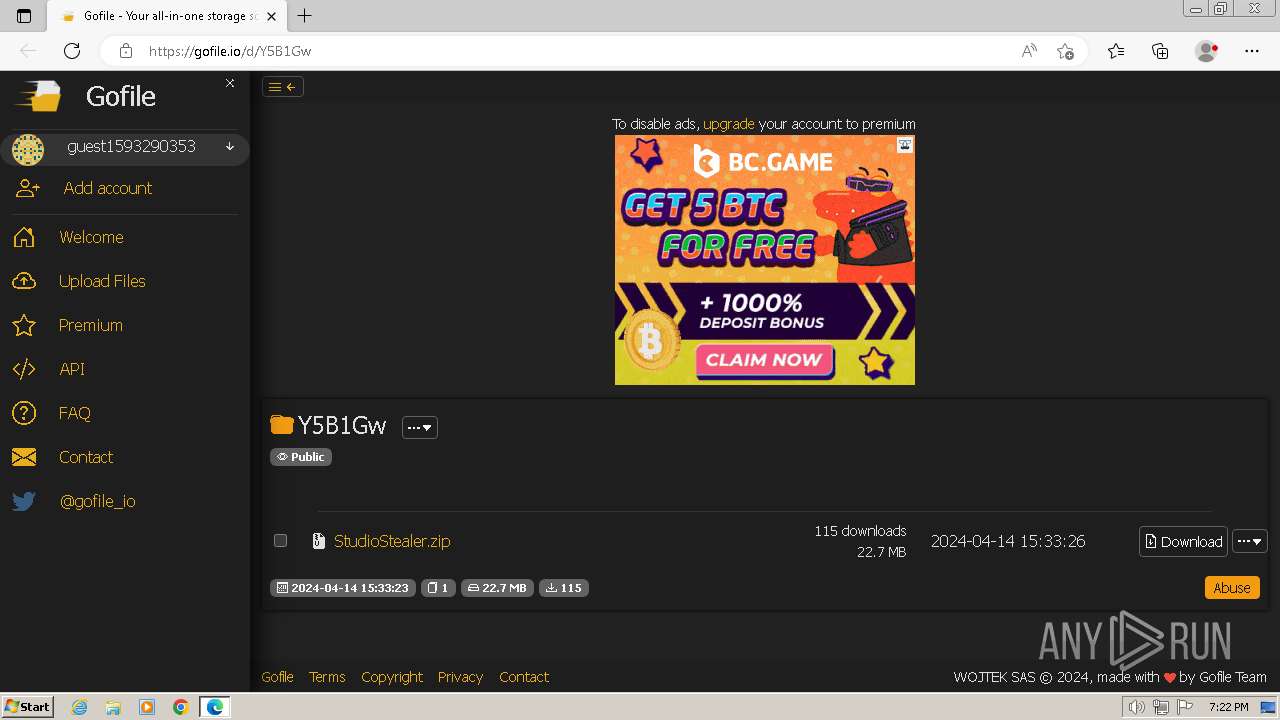This screenshot has height=720, width=1280.
Task: Open Contact in the sidebar
Action: (x=86, y=457)
